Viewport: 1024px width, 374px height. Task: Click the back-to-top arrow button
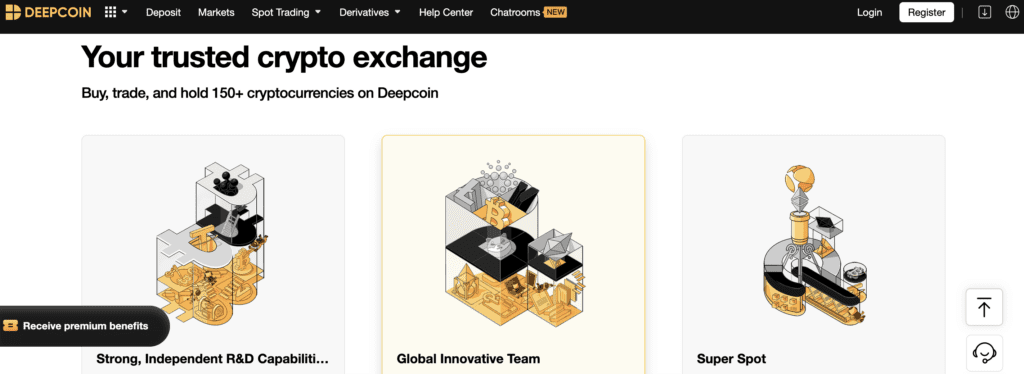coord(984,307)
